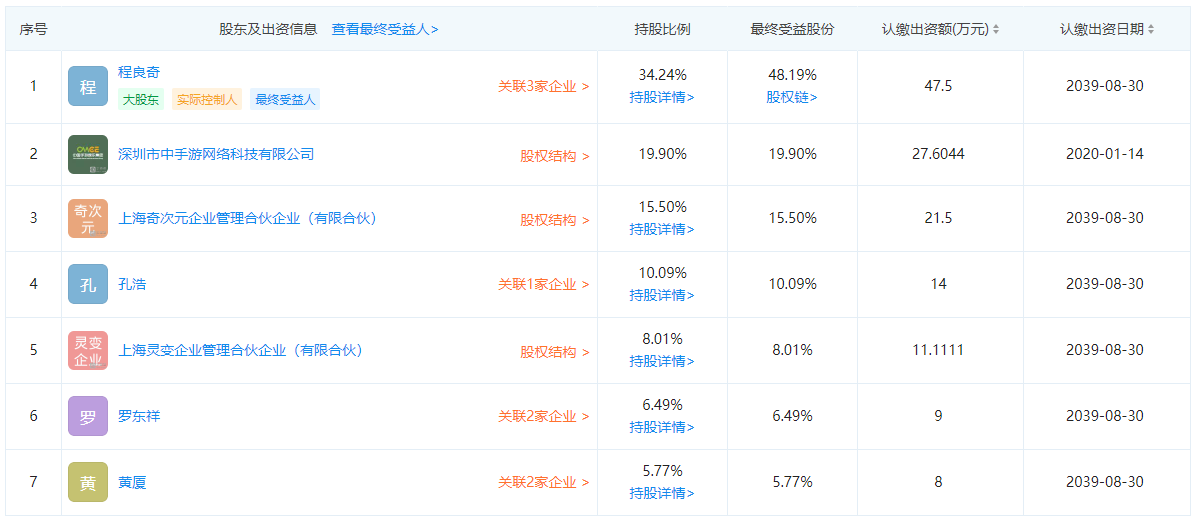Expand 股权结构 for 深圳市中手游网络科技有限公司
The image size is (1201, 523).
click(x=554, y=156)
